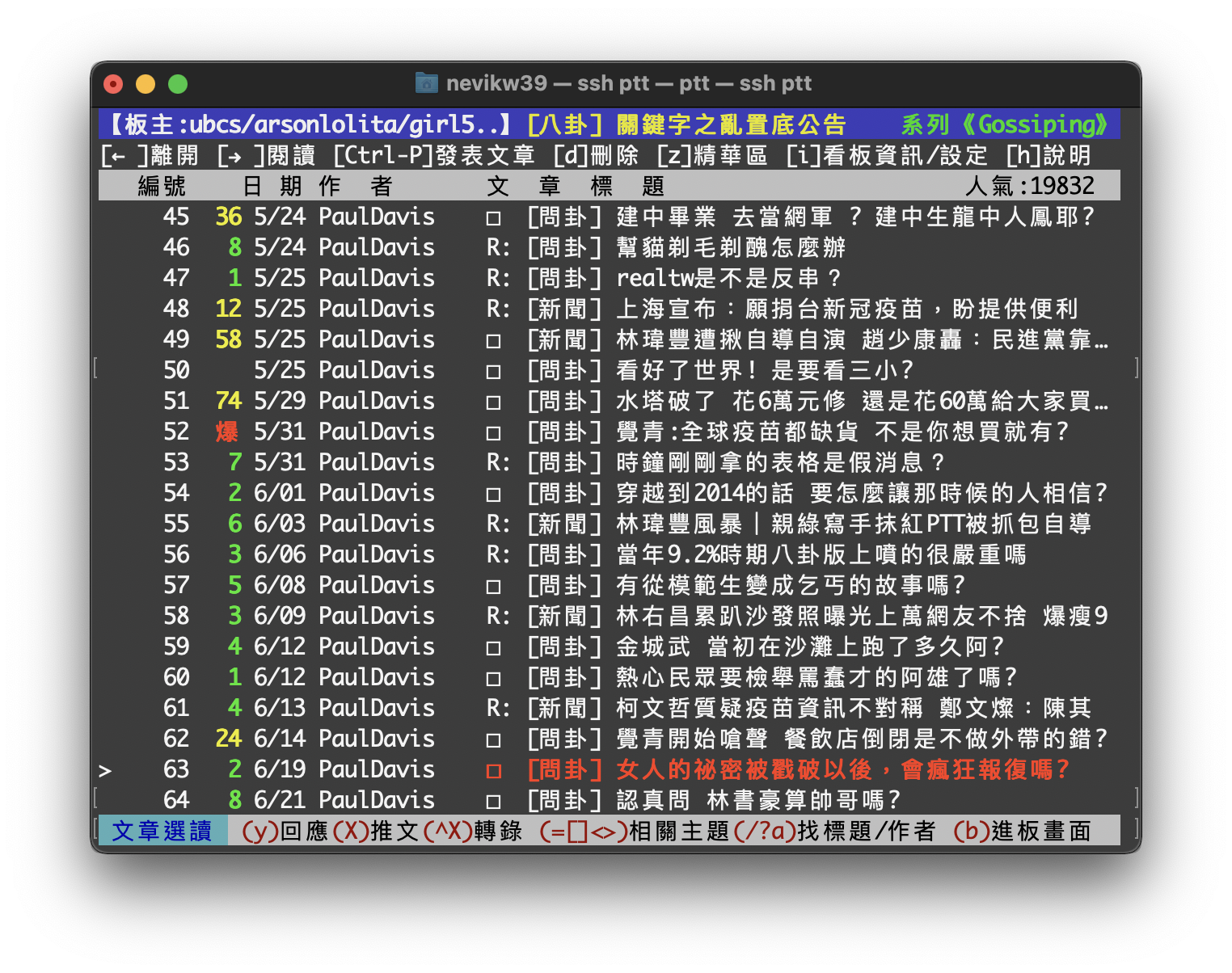Viewport: 1232px width, 973px height.
Task: Click the date '6/19' on article 63
Action: [280, 769]
